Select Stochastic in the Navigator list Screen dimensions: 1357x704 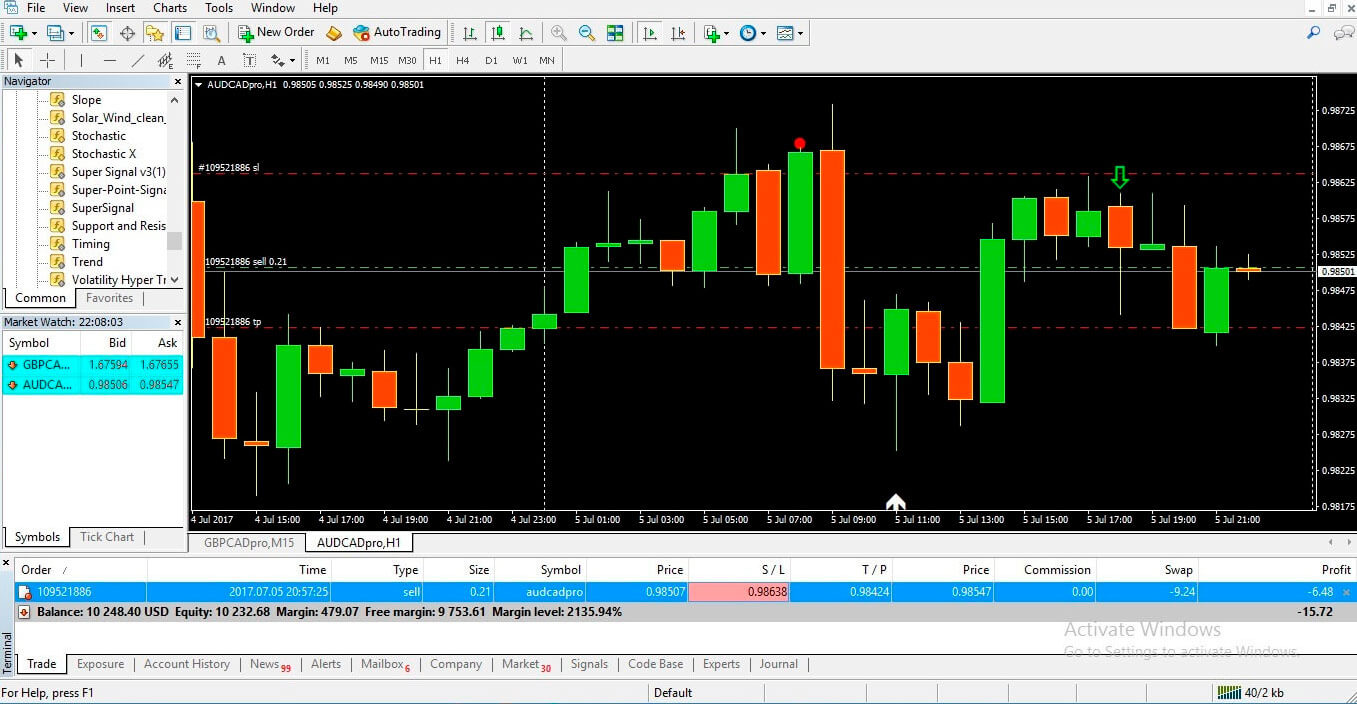pyautogui.click(x=98, y=135)
